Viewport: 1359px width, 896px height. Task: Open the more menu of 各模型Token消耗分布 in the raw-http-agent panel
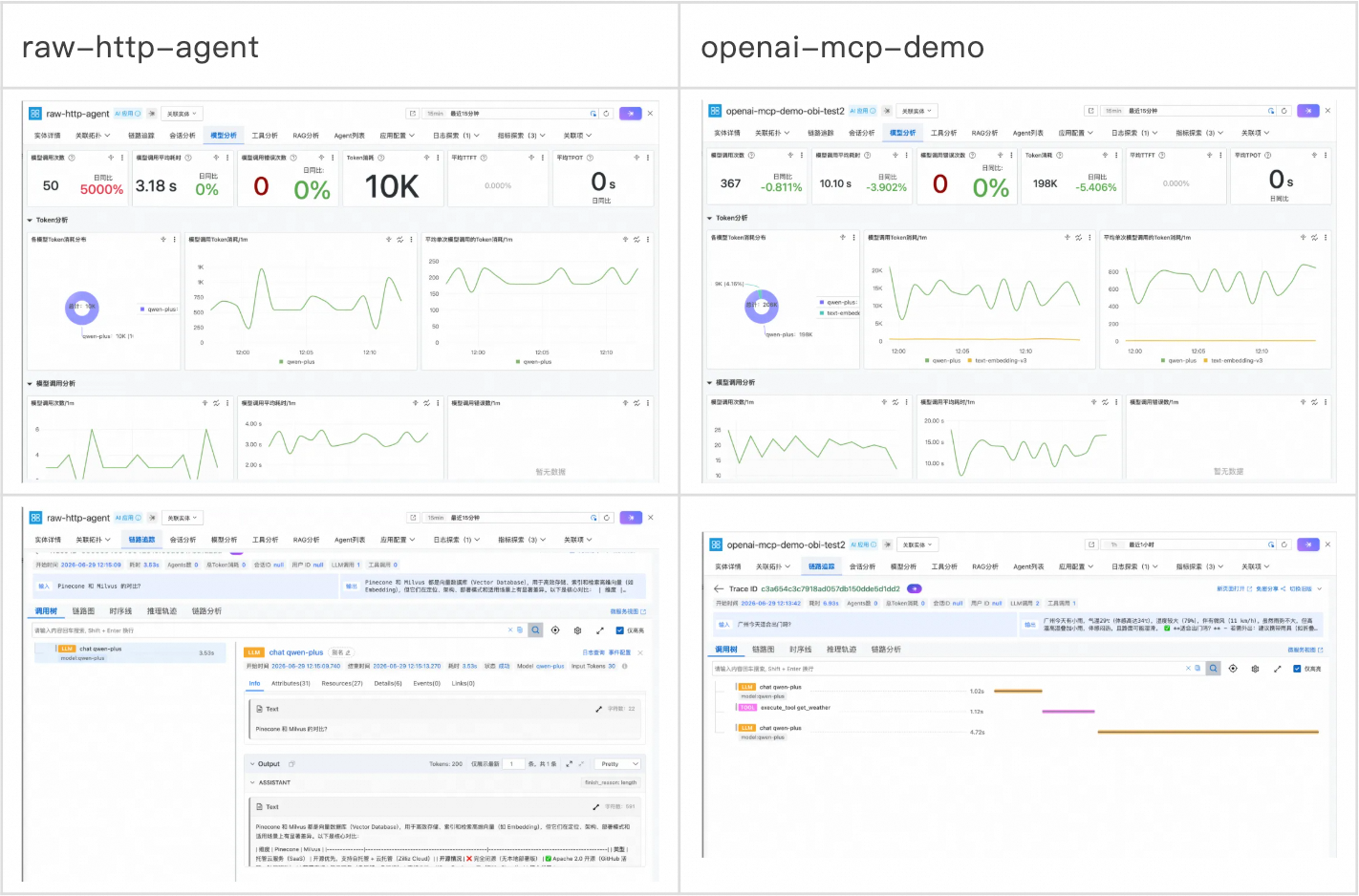point(174,240)
